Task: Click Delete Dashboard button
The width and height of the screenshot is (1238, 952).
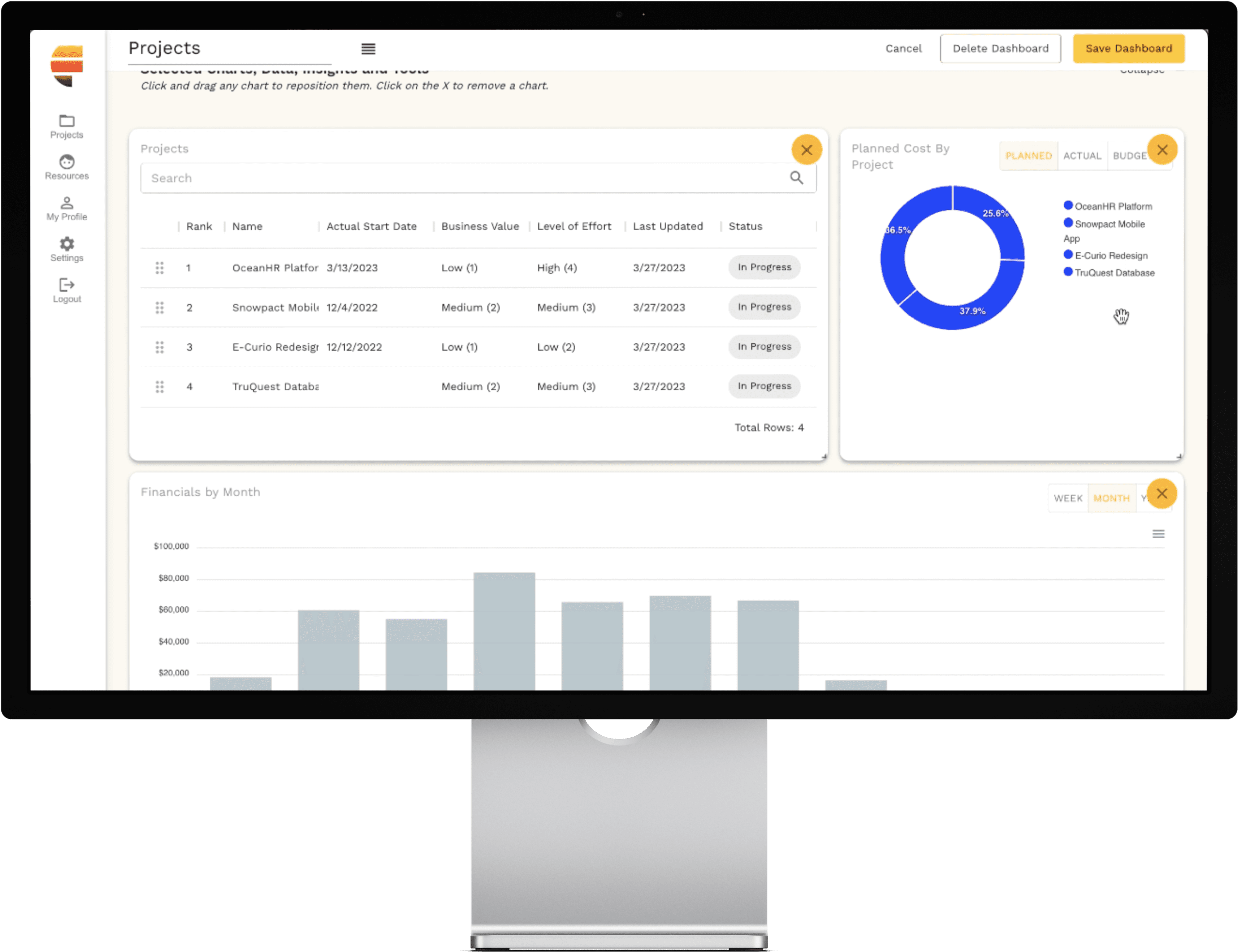Action: click(x=1000, y=49)
